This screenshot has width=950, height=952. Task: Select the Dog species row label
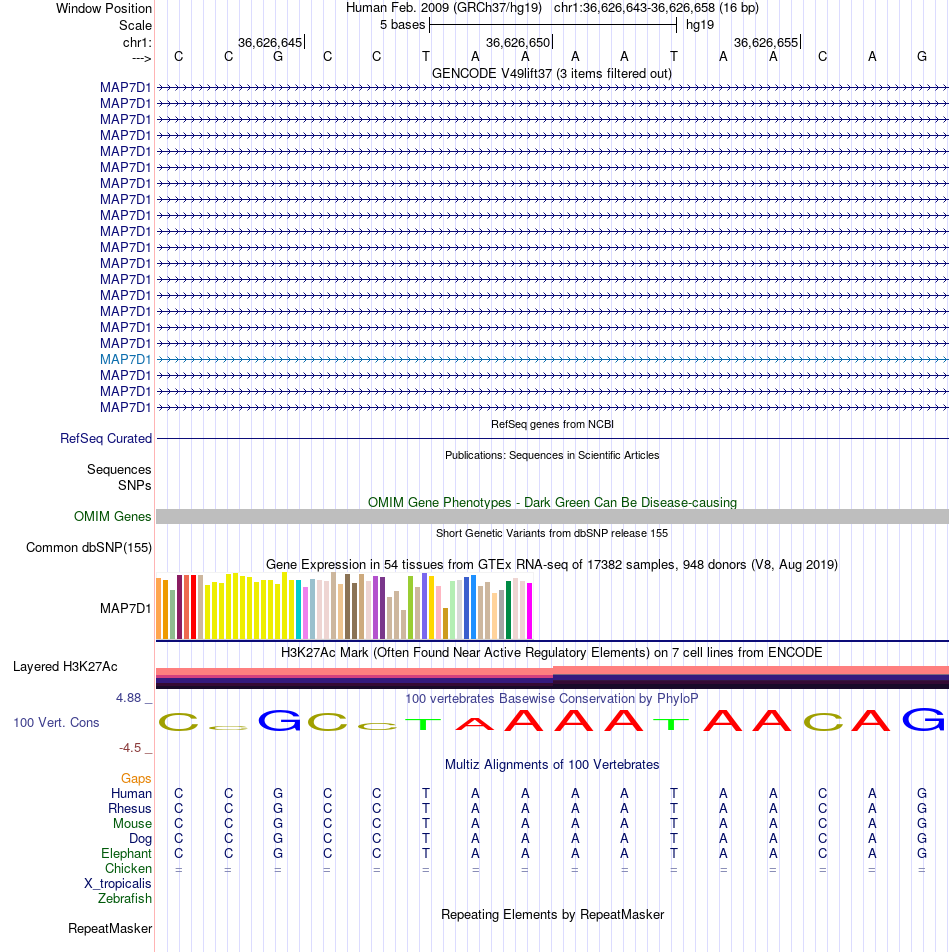tap(140, 838)
